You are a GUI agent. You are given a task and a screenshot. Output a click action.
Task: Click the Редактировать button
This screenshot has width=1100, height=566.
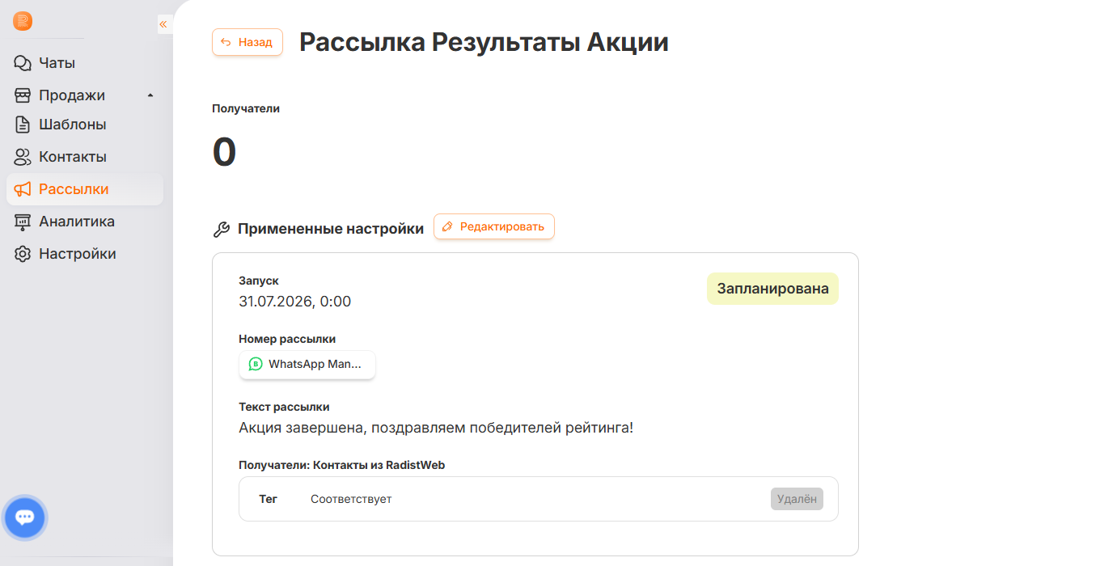click(x=494, y=227)
